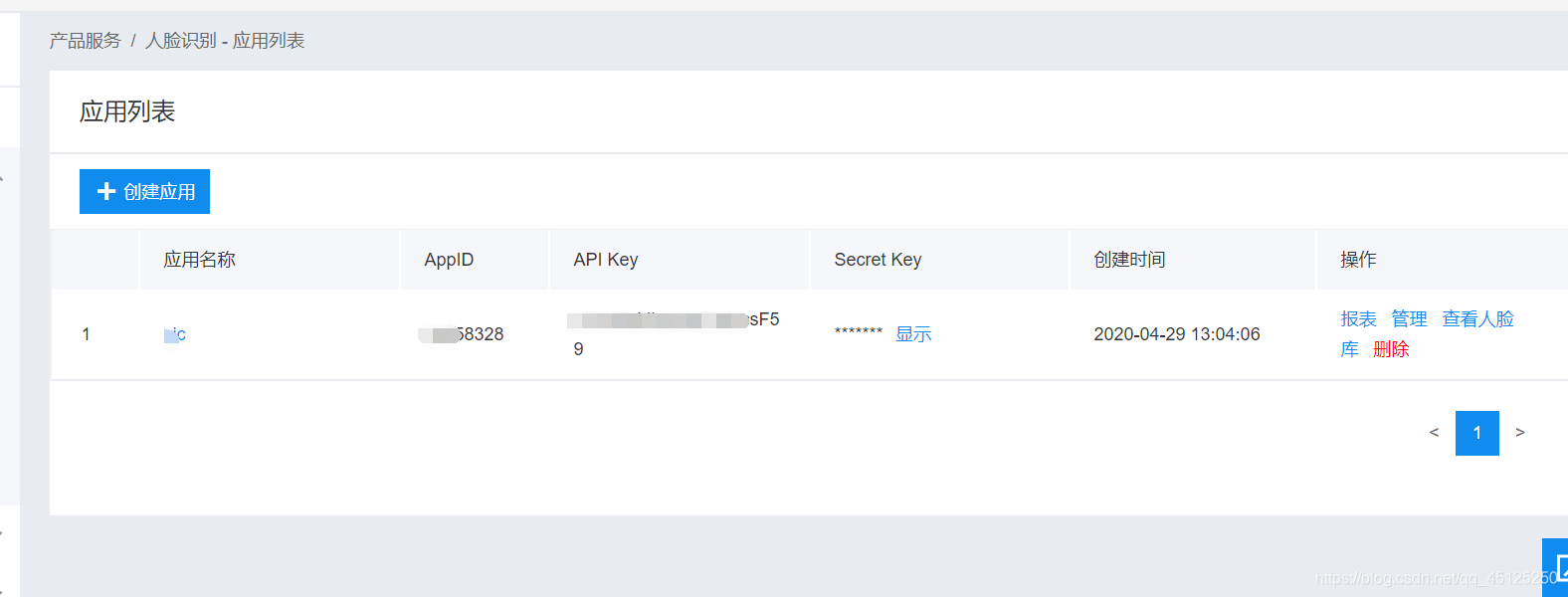The height and width of the screenshot is (597, 1568).
Task: Click the 创建时间 column header
Action: coord(1129,260)
